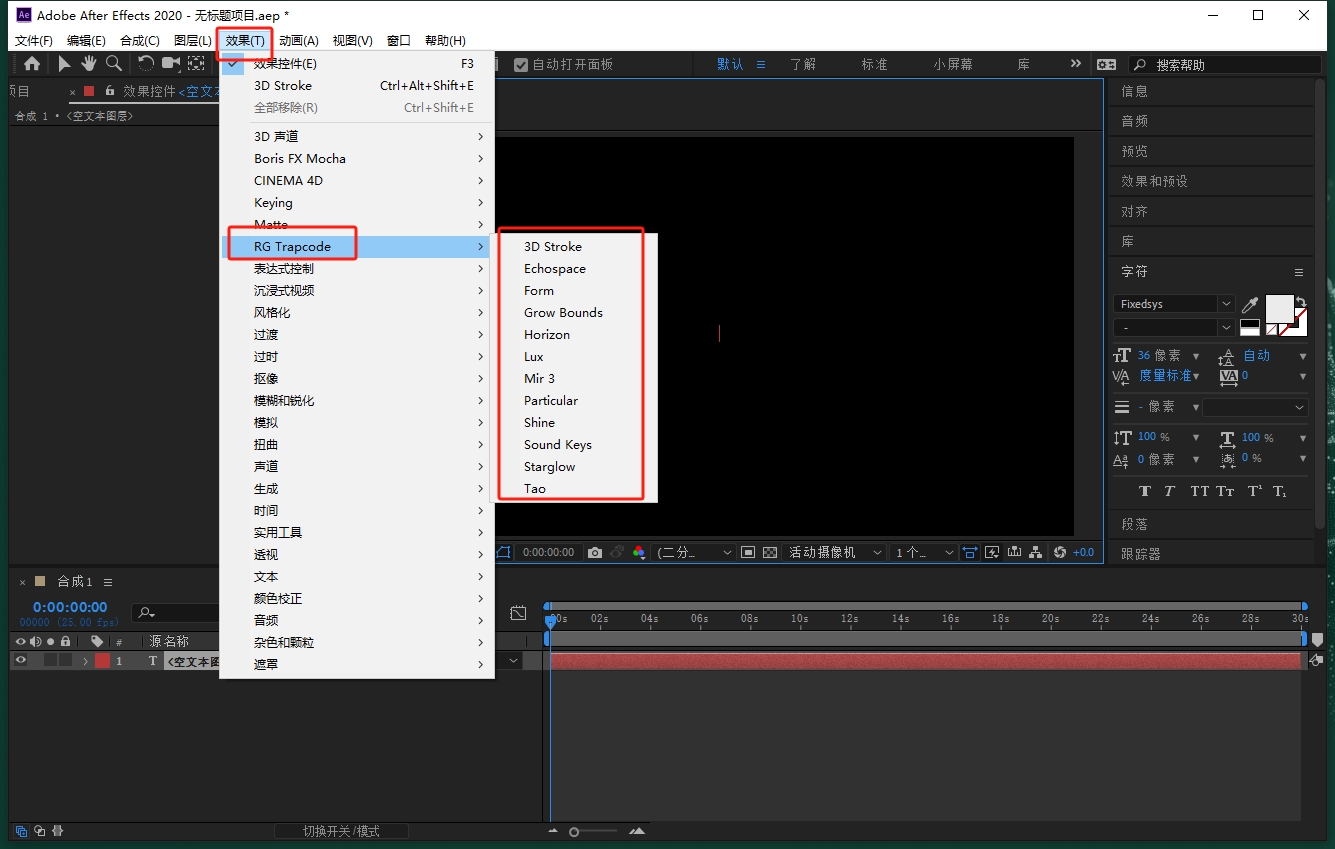Enable the auto-open panels checkbox

point(520,64)
